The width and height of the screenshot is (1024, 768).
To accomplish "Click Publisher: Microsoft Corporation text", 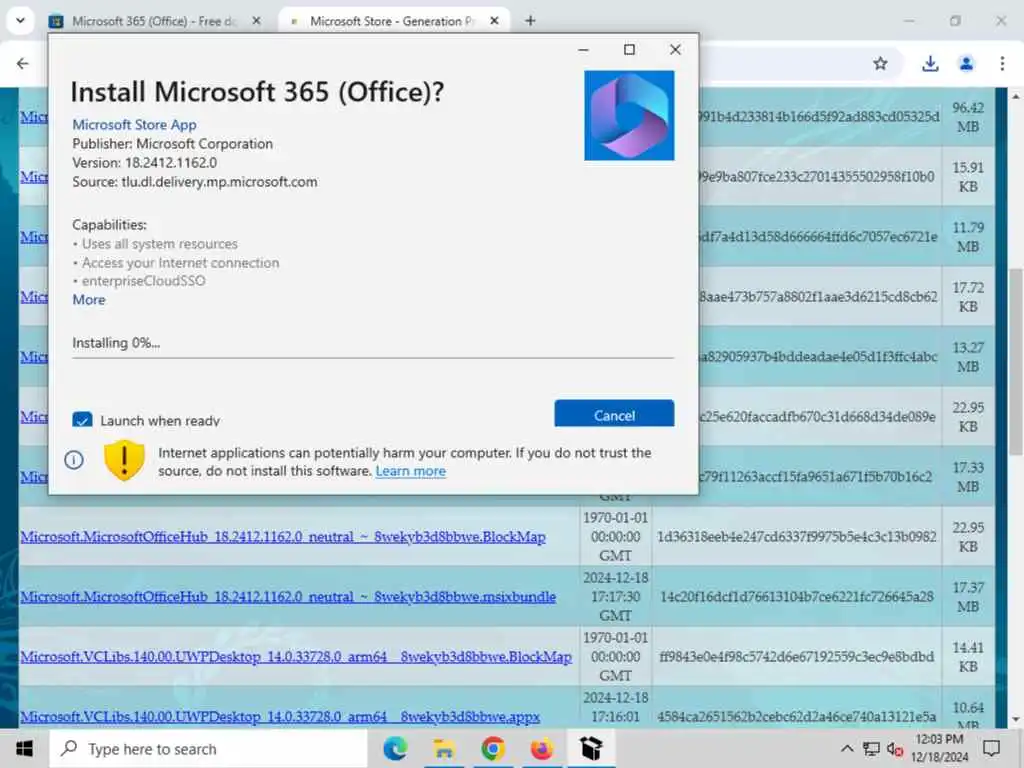I will pyautogui.click(x=172, y=144).
